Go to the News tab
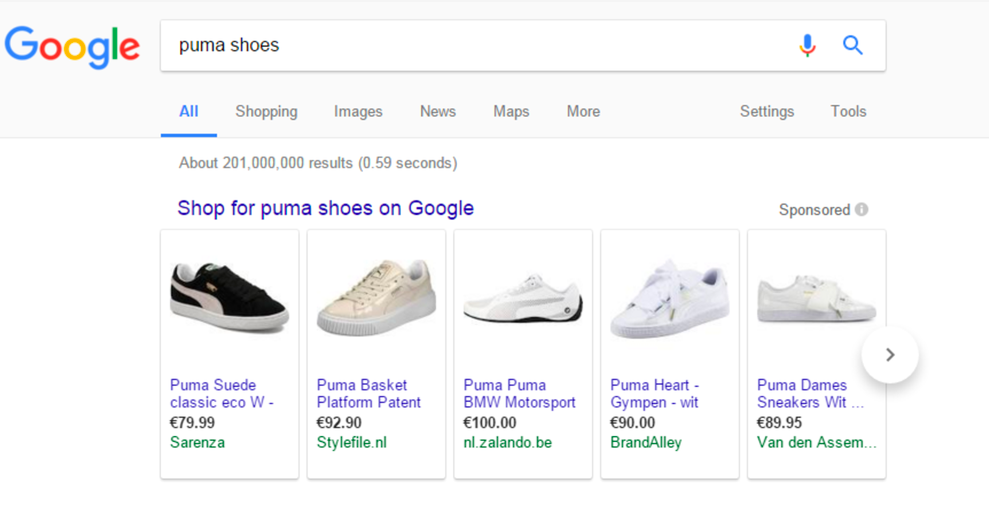This screenshot has height=505, width=989. point(438,112)
